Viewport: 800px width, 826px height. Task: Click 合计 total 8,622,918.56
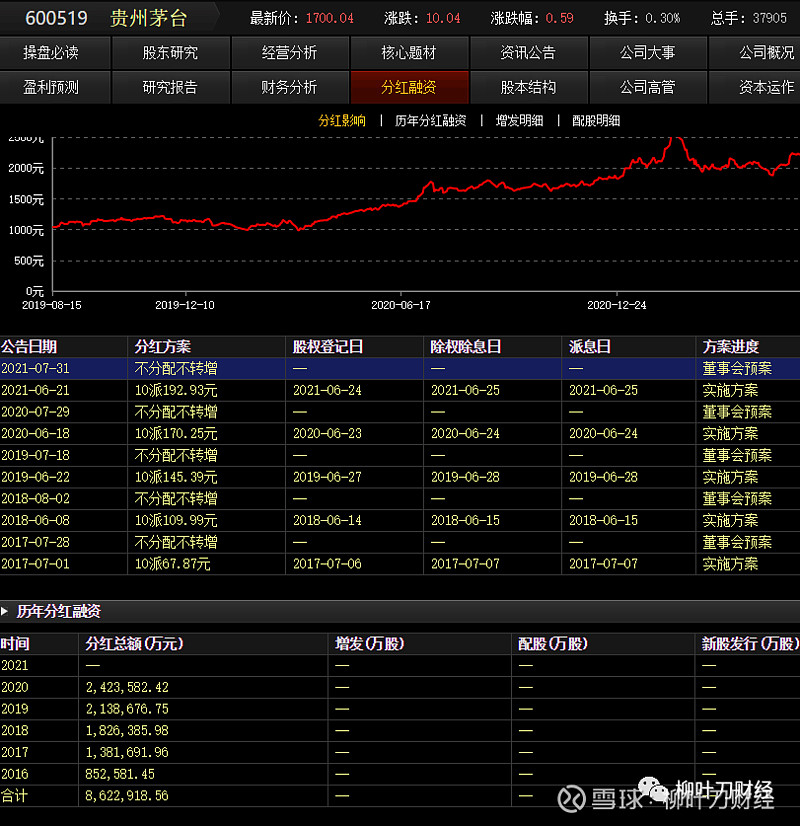pyautogui.click(x=127, y=796)
